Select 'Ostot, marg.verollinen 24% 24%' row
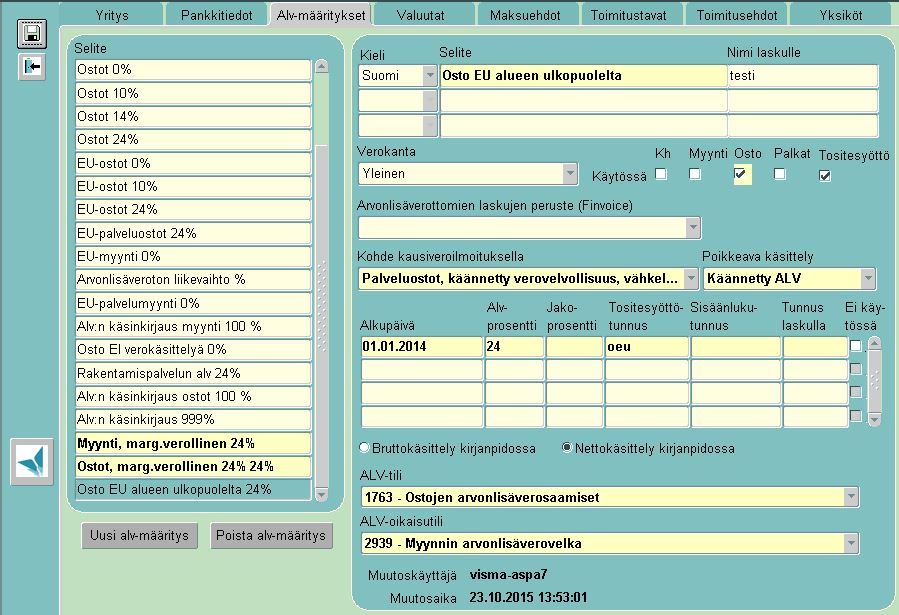This screenshot has width=899, height=615. [193, 467]
